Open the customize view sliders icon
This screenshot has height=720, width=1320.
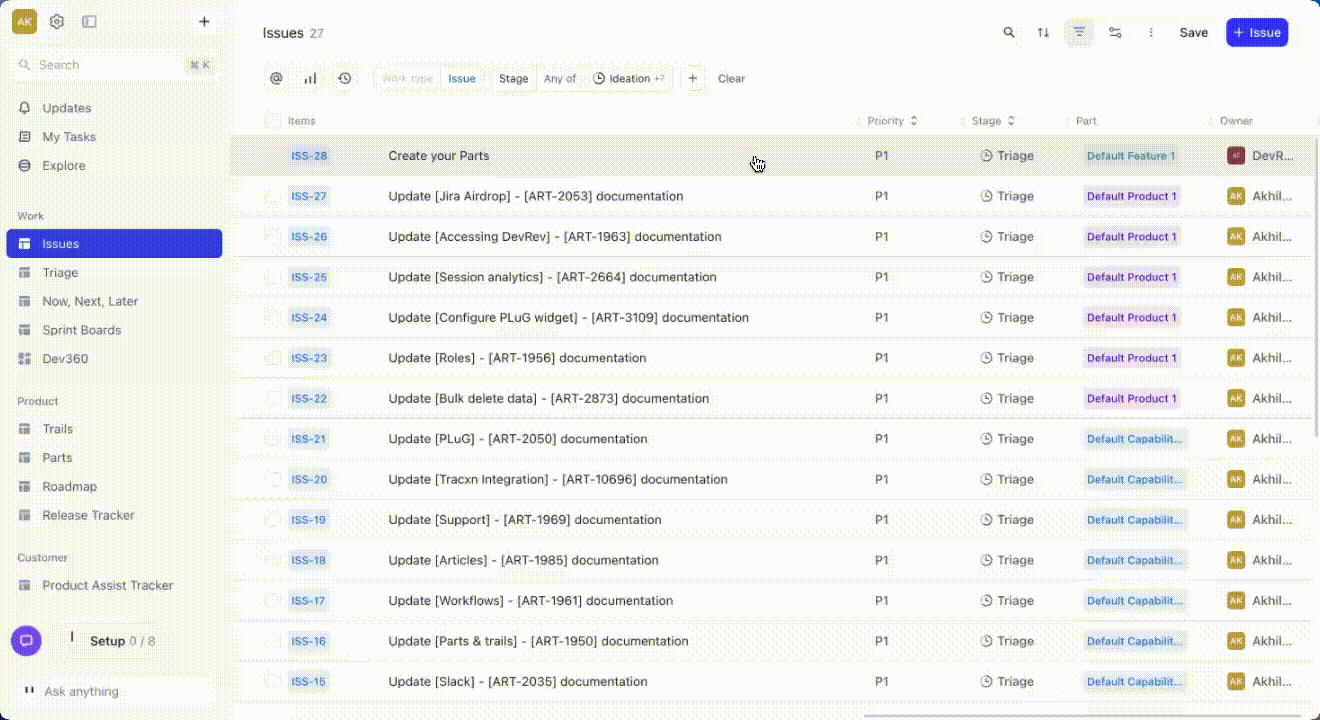coord(1115,33)
